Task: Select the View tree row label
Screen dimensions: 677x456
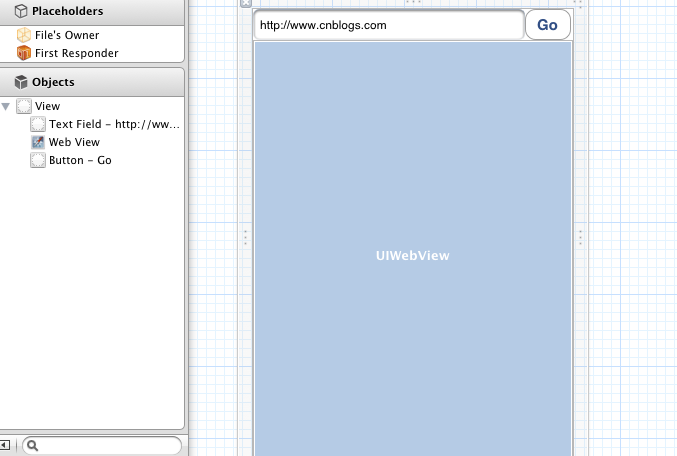Action: [x=47, y=106]
